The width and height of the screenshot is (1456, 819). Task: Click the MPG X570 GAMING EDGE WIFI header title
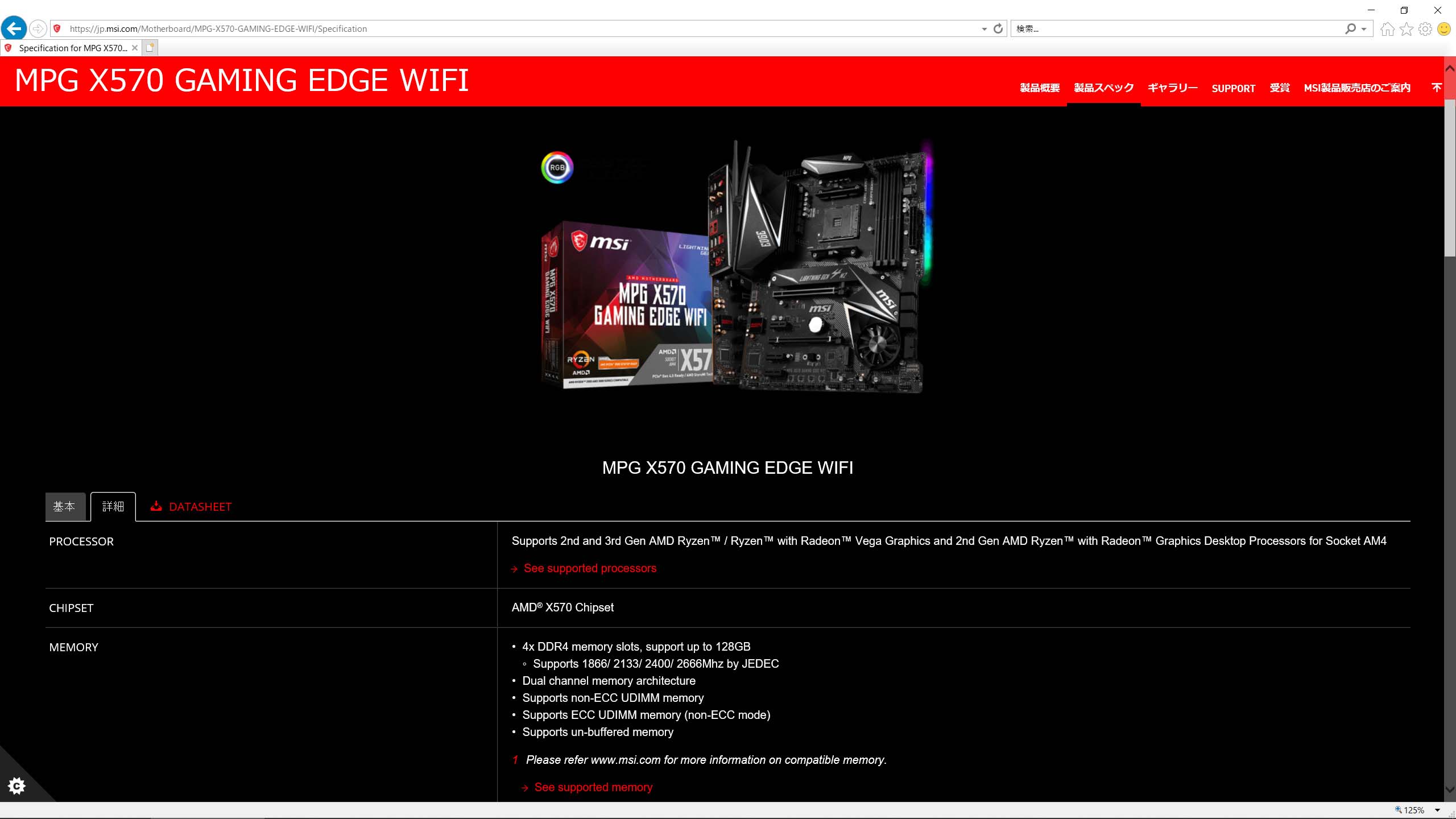point(242,80)
